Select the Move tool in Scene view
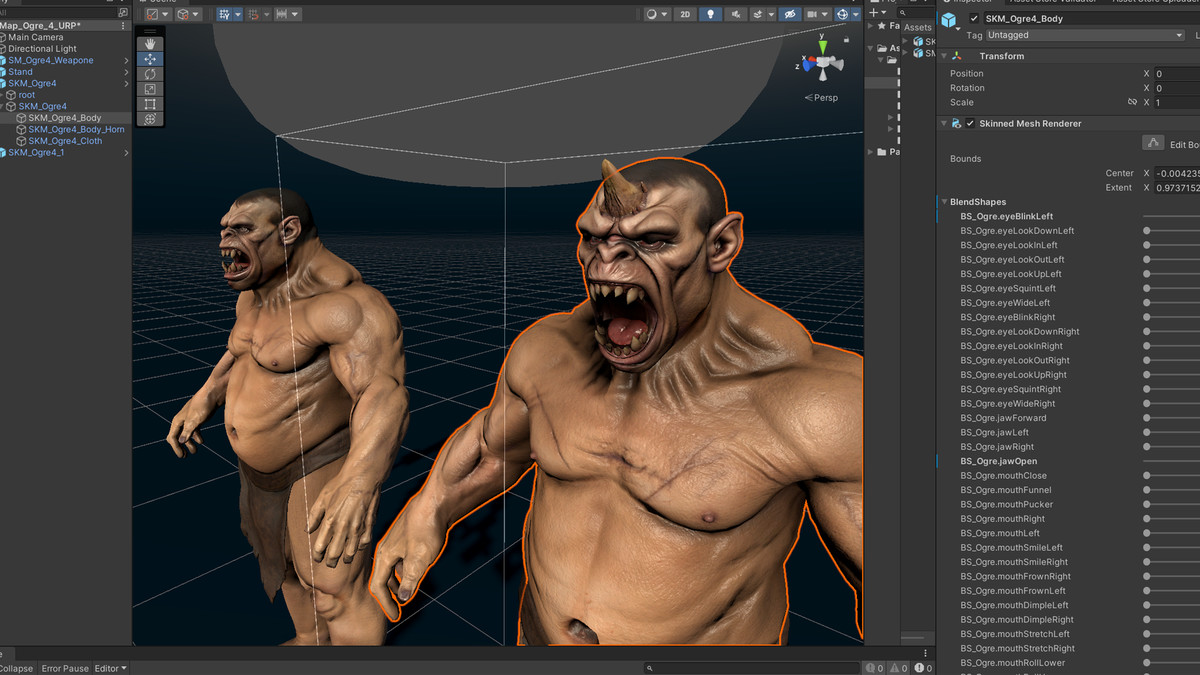 (150, 59)
